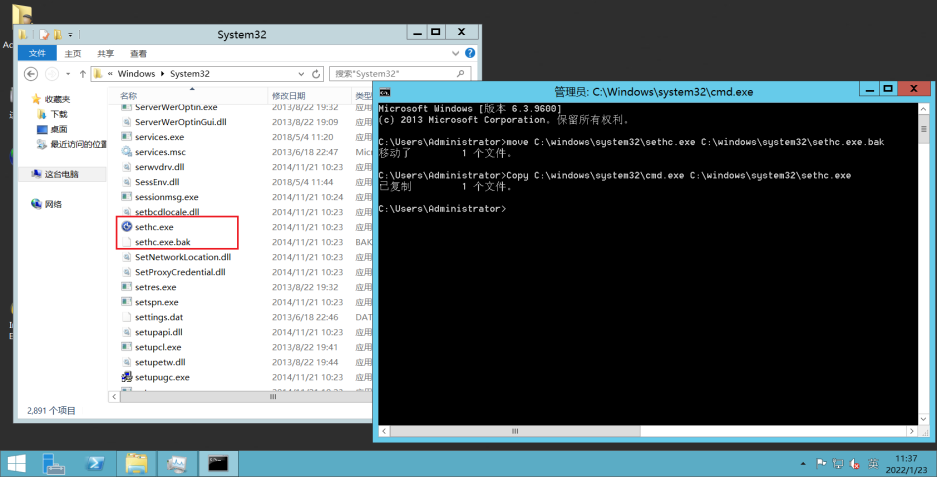This screenshot has width=937, height=477.
Task: Open the 主页 ribbon tab
Action: pos(73,54)
